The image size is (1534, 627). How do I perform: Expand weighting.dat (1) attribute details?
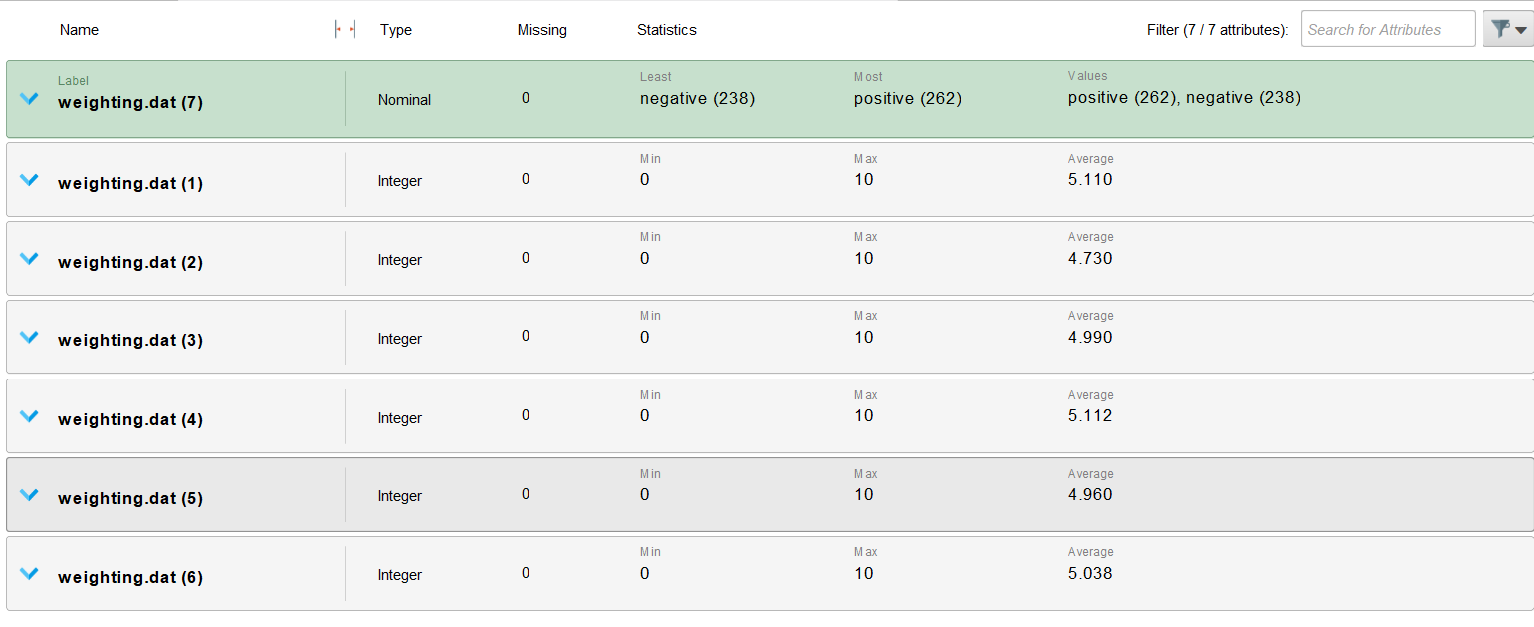[29, 179]
